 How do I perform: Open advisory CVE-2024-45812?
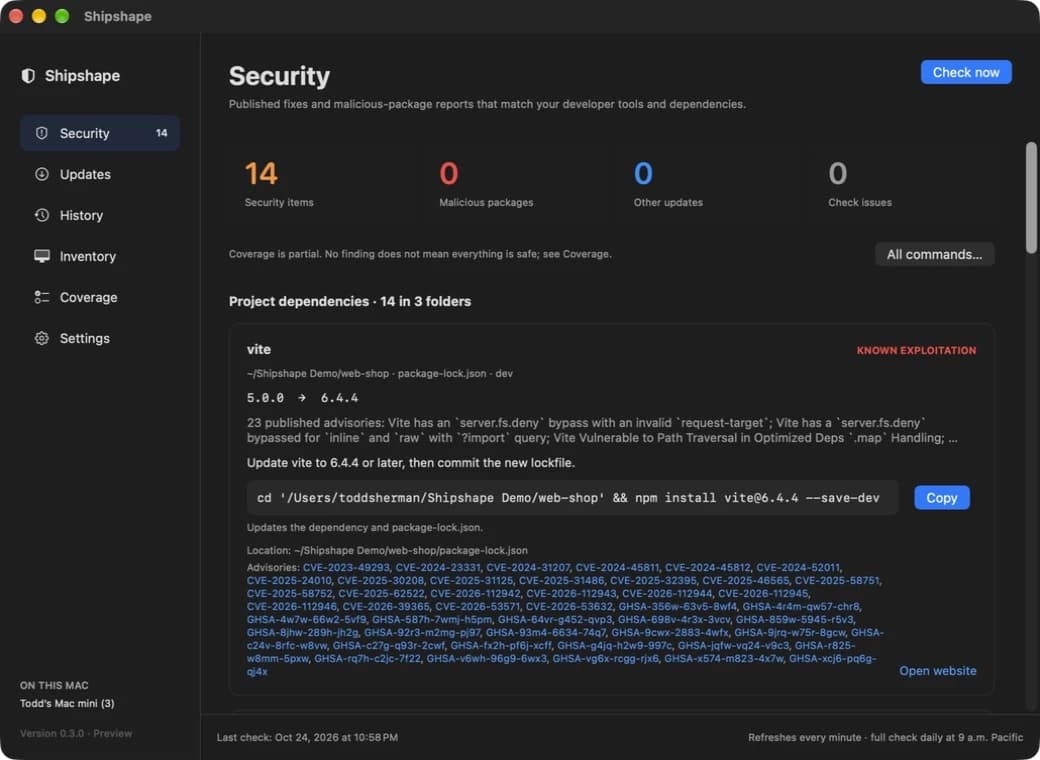coord(708,568)
